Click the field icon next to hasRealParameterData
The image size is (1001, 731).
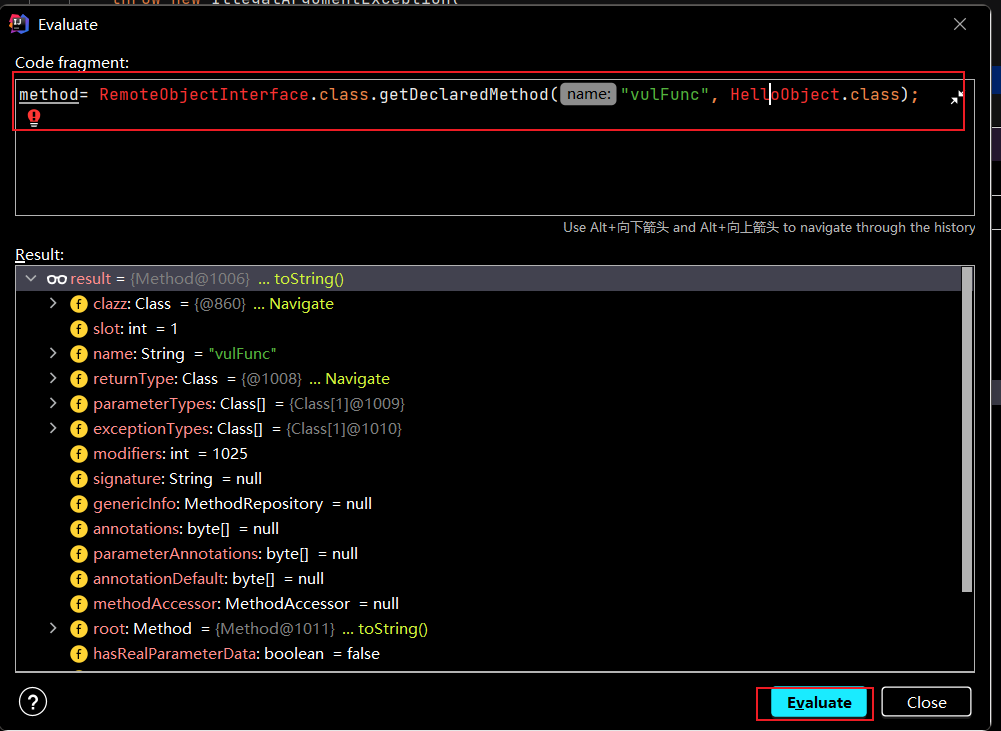pyautogui.click(x=79, y=654)
